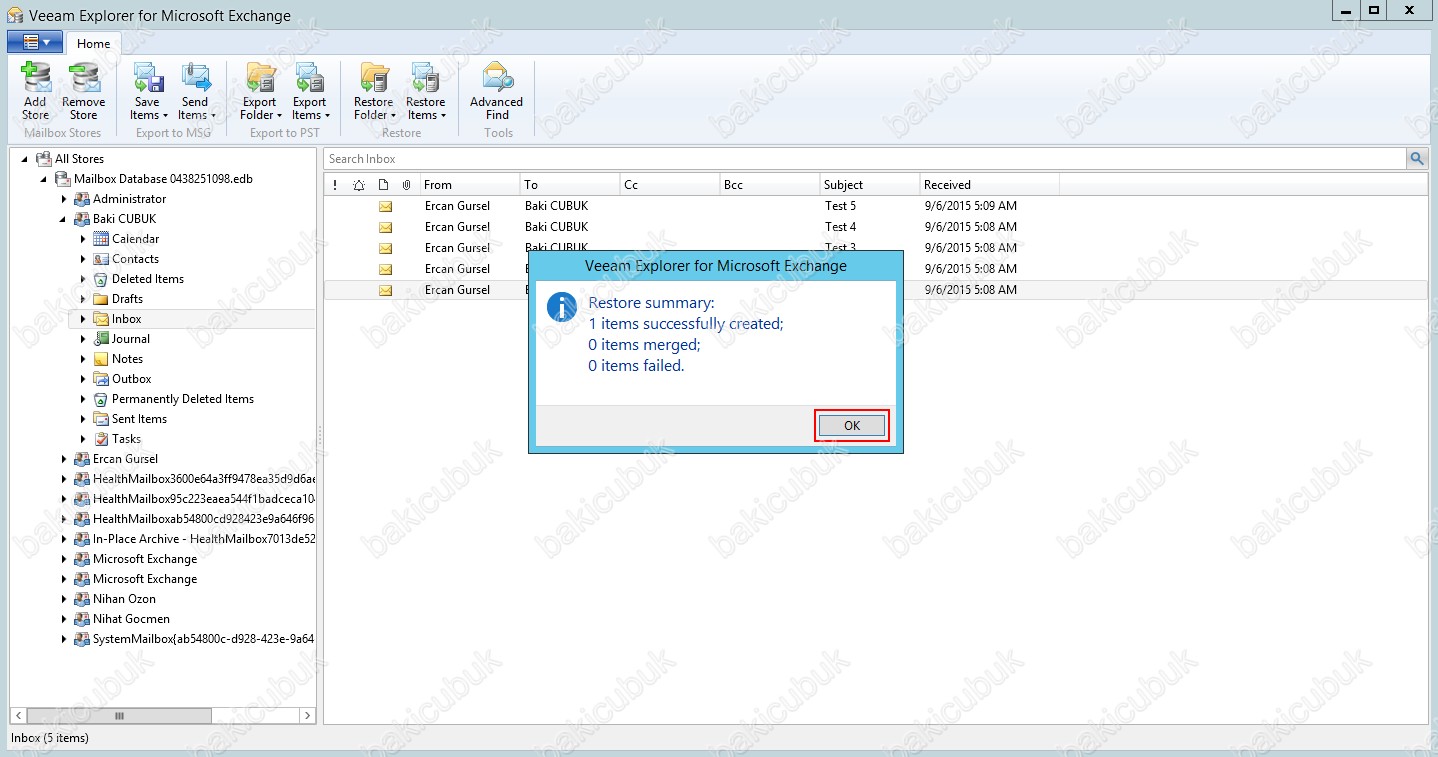Click the Add Store ribbon icon

[x=35, y=91]
